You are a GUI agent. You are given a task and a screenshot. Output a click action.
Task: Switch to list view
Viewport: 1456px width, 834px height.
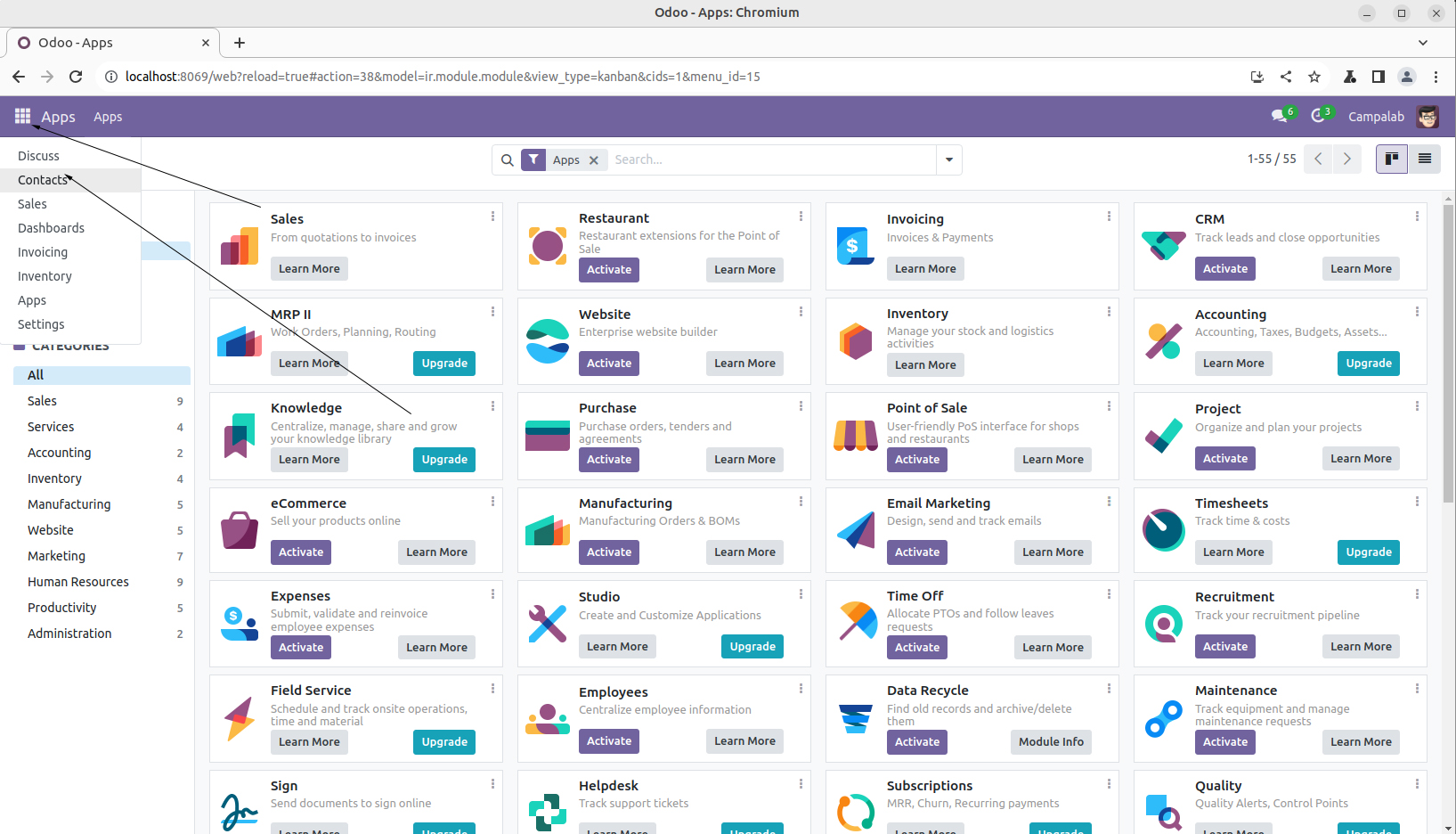(x=1424, y=159)
